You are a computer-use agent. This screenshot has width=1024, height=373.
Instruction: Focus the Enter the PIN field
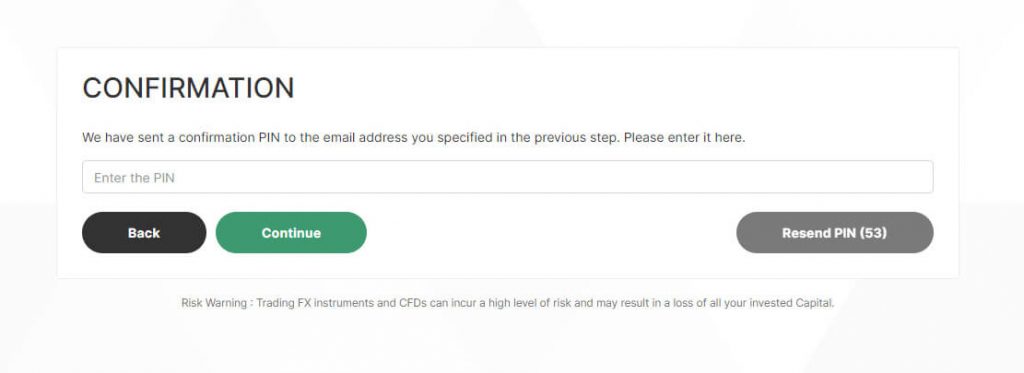[x=507, y=177]
